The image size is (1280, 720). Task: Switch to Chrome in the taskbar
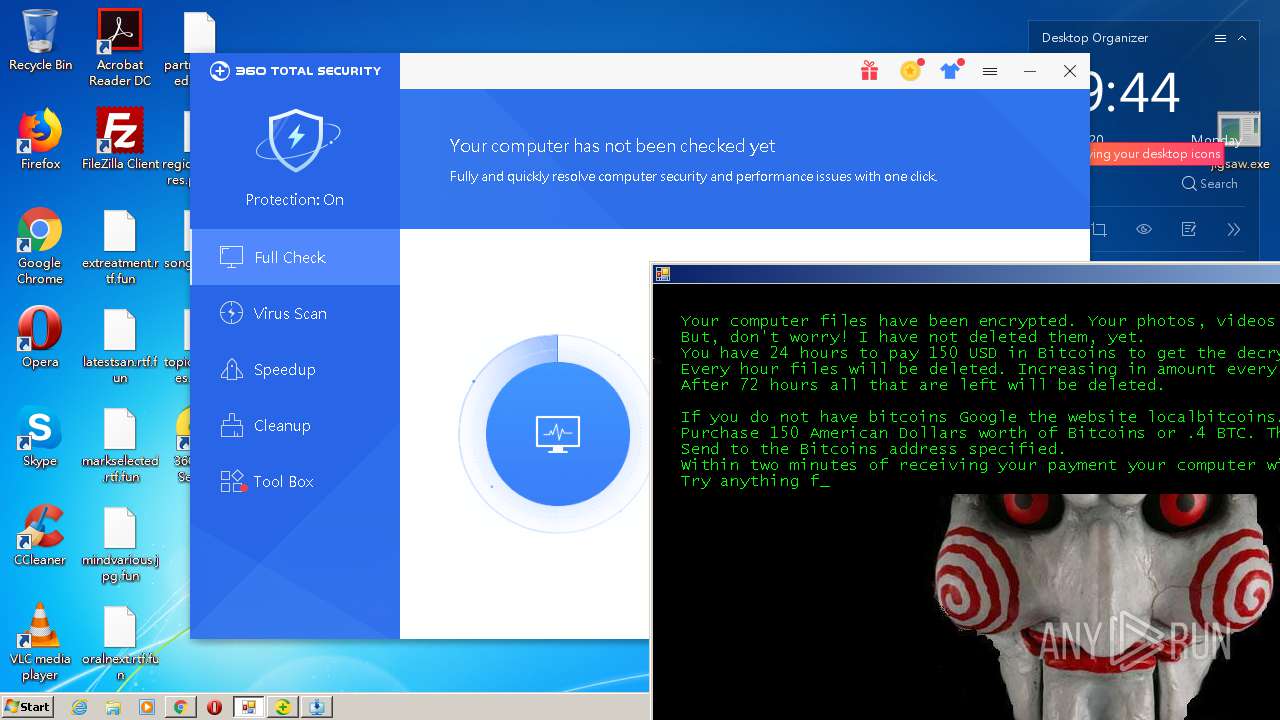click(180, 707)
